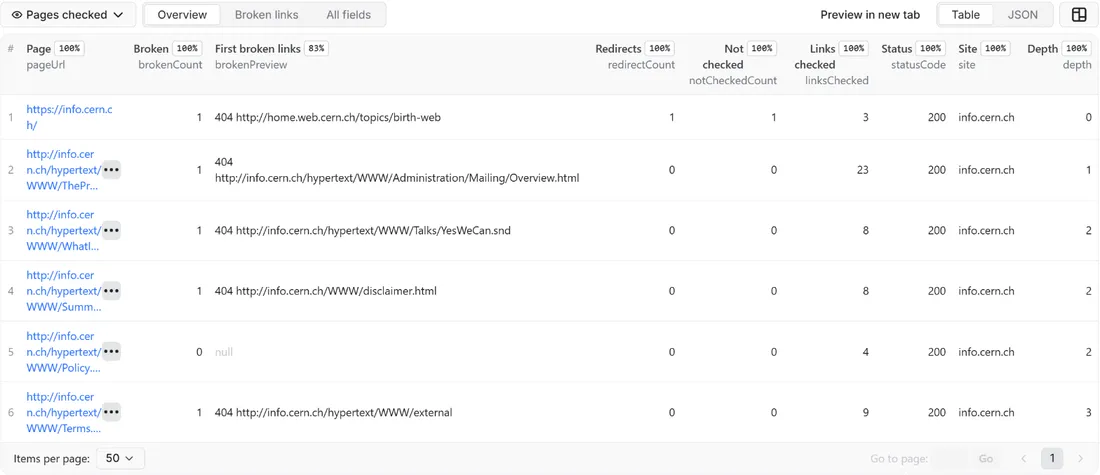1100x475 pixels.
Task: Open the column layout icon button
Action: coord(1079,15)
